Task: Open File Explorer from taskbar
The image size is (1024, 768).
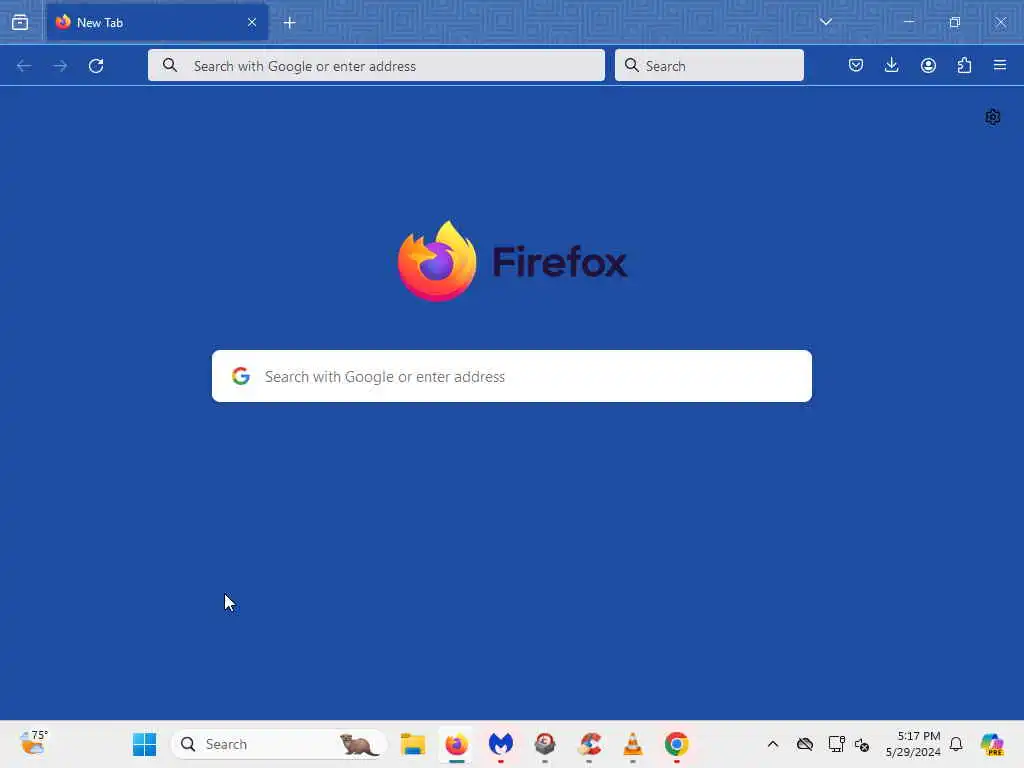Action: 413,744
